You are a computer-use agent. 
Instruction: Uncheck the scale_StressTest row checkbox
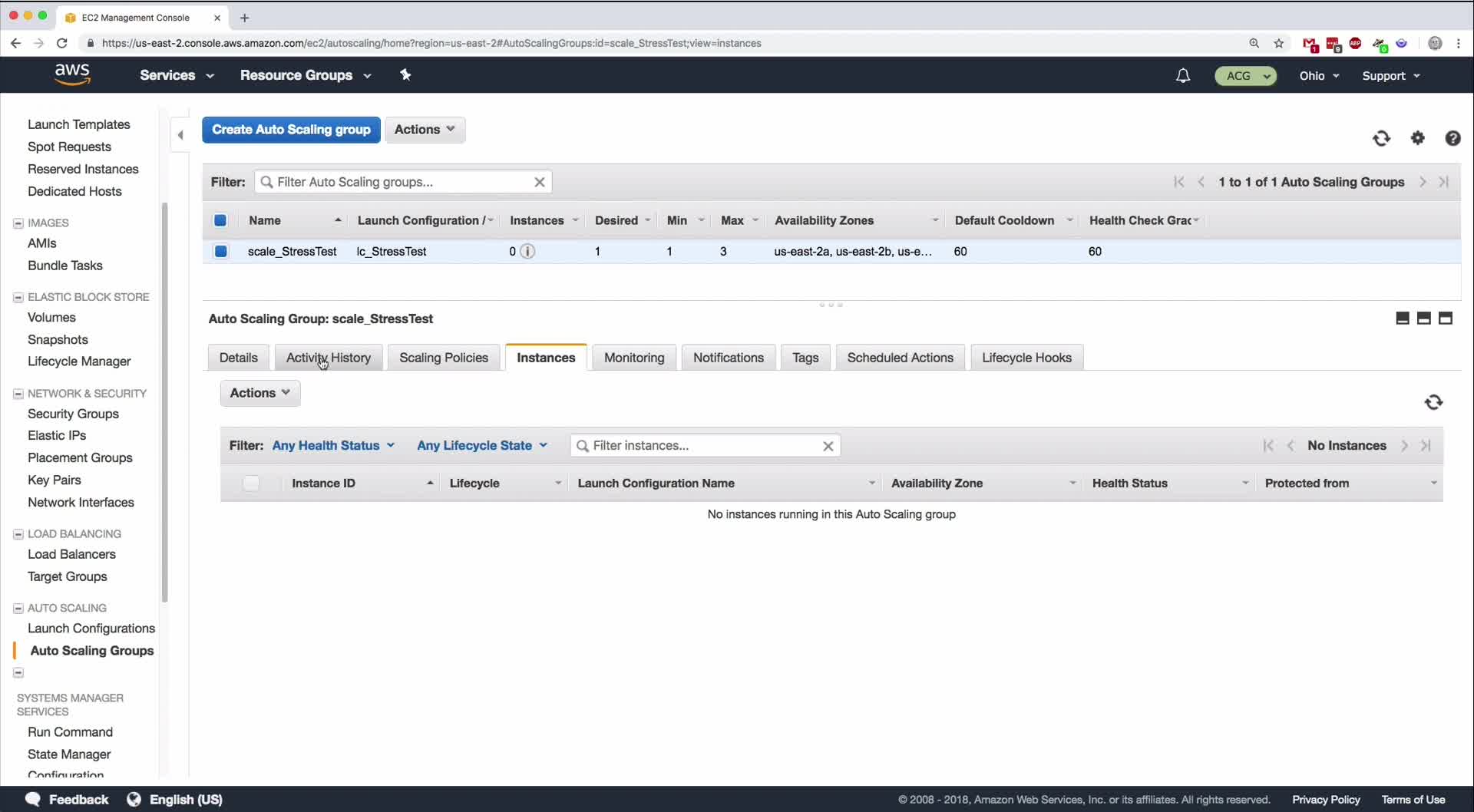point(221,251)
